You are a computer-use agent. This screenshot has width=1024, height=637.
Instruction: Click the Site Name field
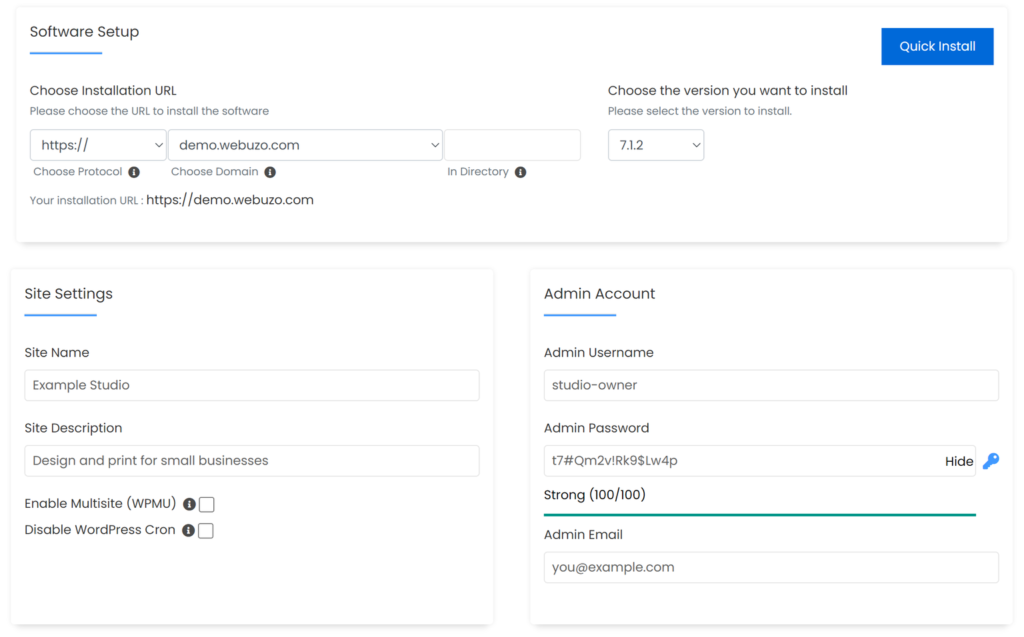pos(252,385)
